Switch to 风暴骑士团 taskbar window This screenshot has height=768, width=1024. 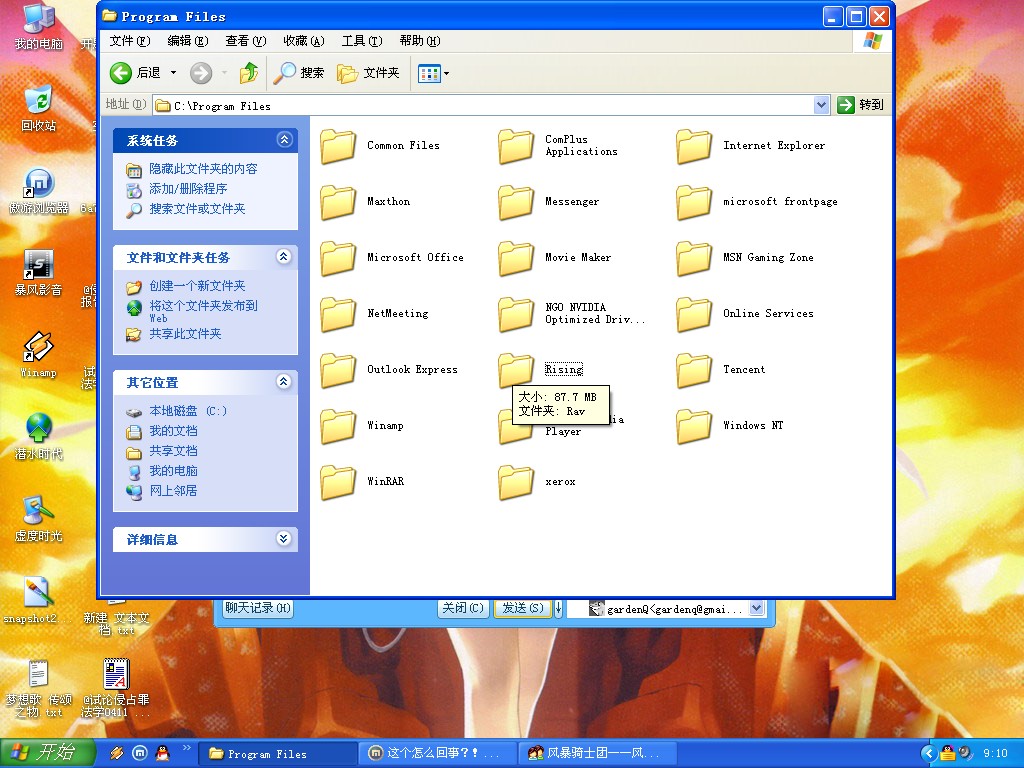click(596, 754)
